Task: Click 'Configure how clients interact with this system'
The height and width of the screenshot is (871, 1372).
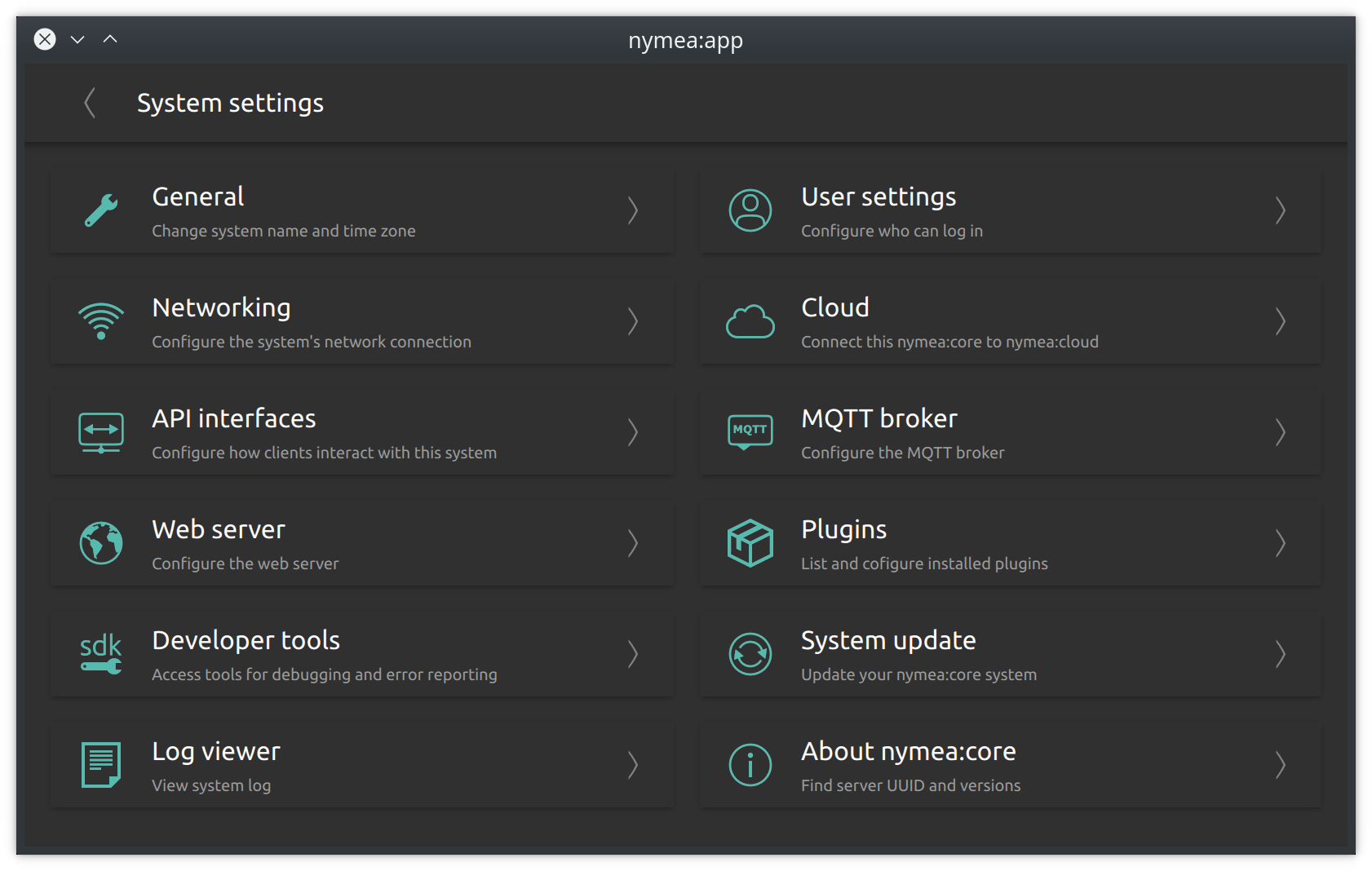Action: tap(324, 453)
